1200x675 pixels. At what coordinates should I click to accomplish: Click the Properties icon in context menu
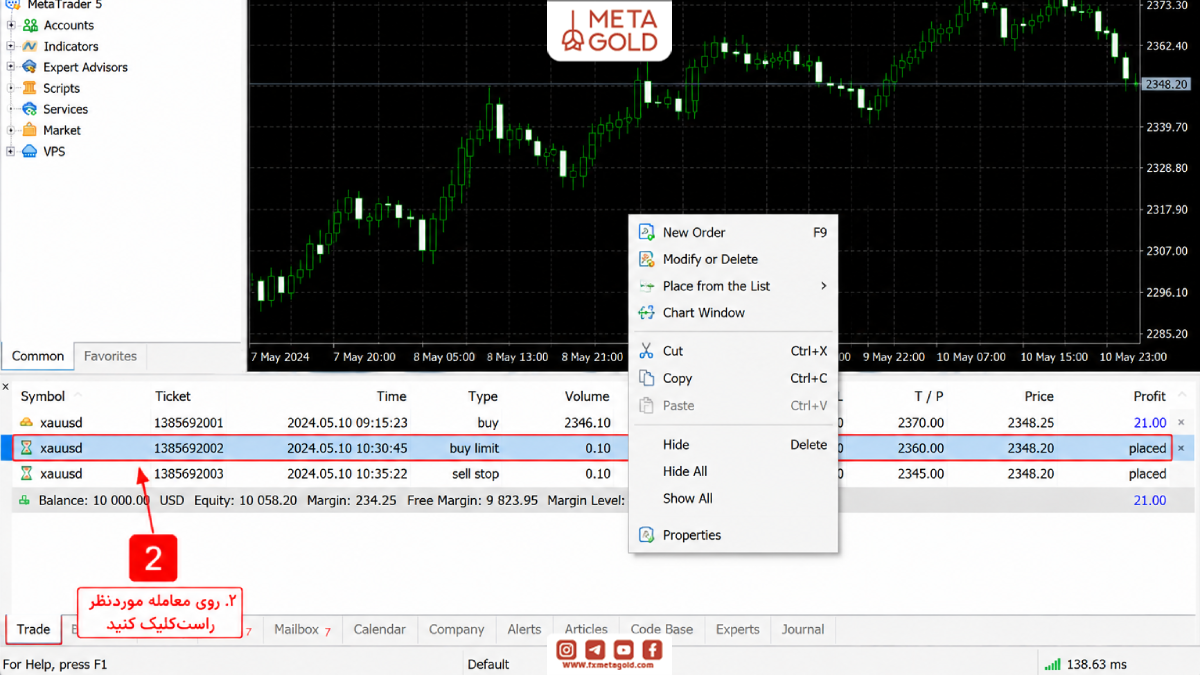click(x=646, y=535)
